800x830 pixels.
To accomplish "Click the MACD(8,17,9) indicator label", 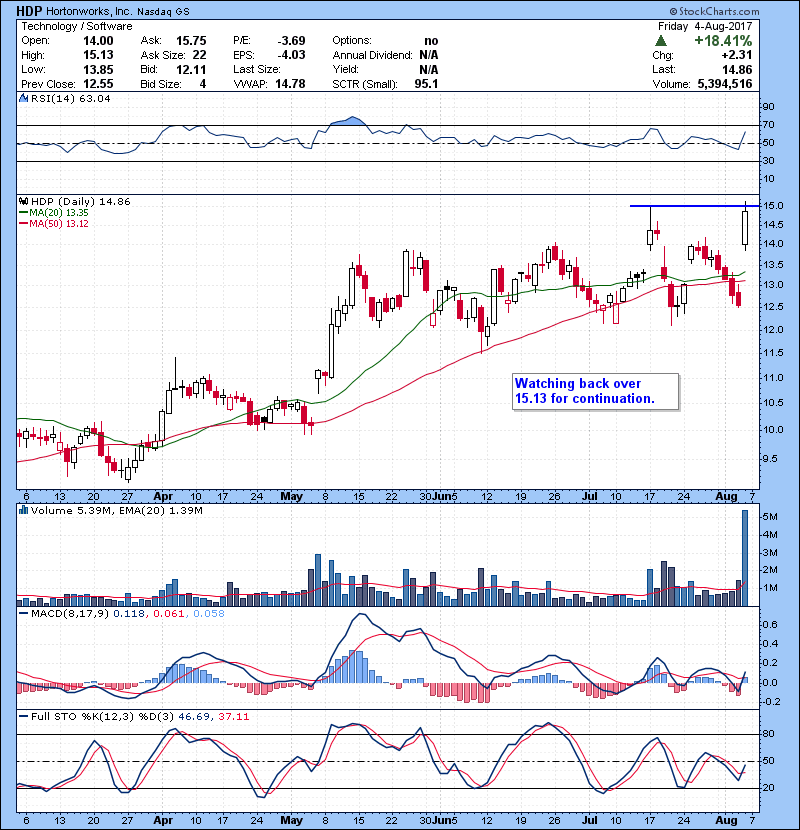I will [69, 614].
